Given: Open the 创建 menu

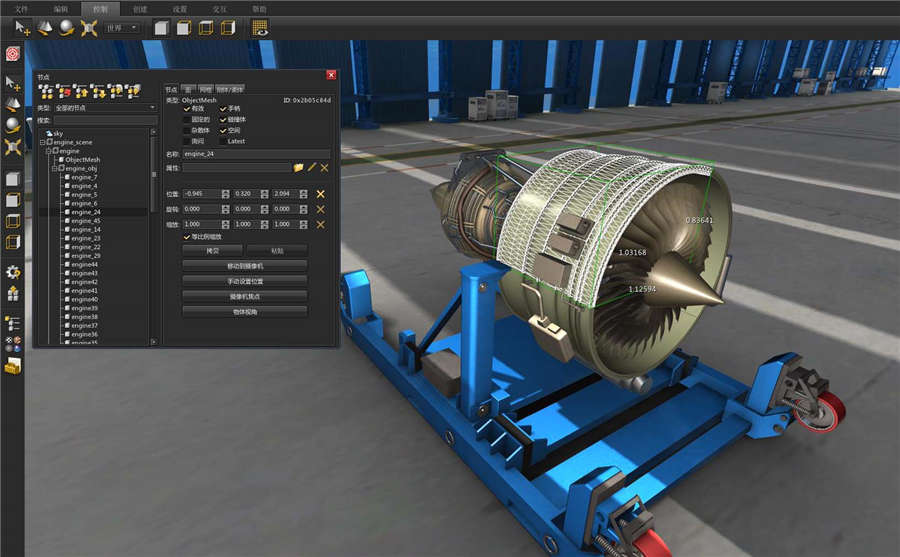Looking at the screenshot, I should [x=139, y=8].
